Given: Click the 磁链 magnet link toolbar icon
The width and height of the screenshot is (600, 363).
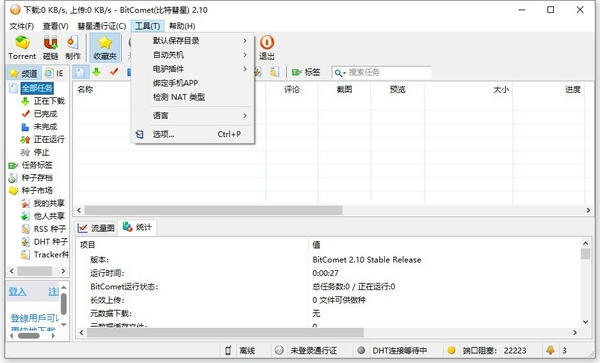Looking at the screenshot, I should [51, 47].
